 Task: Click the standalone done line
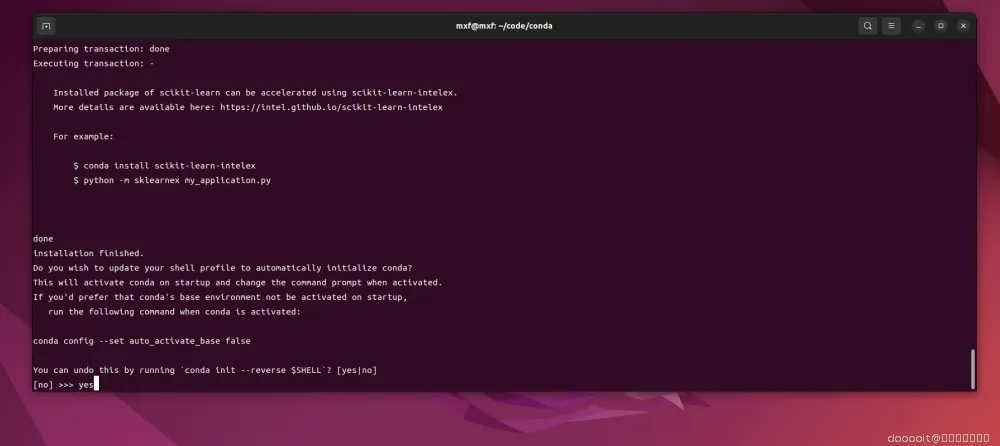click(x=43, y=239)
